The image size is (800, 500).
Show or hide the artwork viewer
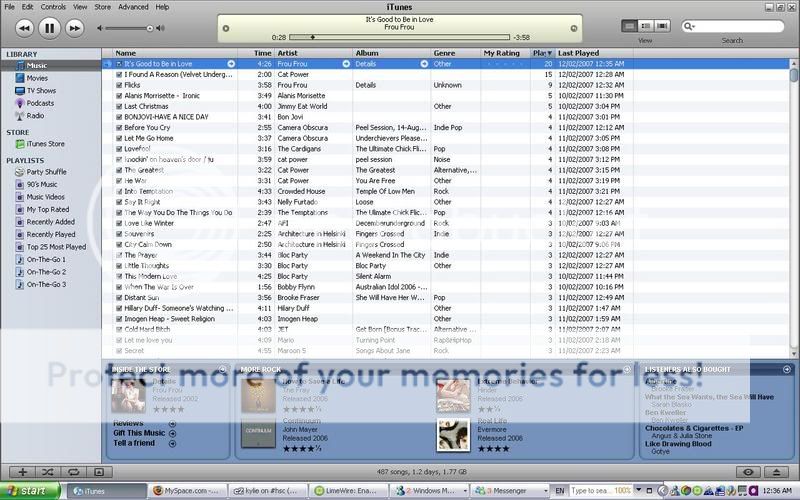(x=99, y=472)
